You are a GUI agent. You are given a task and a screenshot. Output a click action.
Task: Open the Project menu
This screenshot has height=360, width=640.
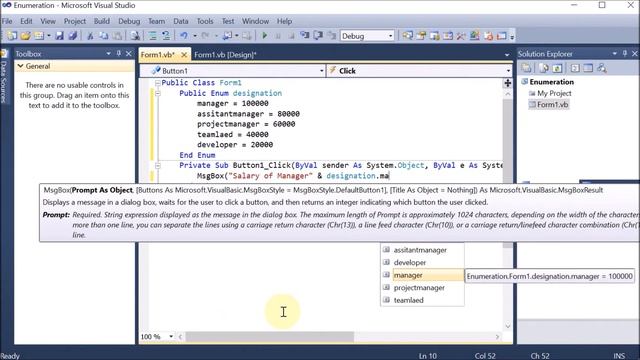[75, 21]
